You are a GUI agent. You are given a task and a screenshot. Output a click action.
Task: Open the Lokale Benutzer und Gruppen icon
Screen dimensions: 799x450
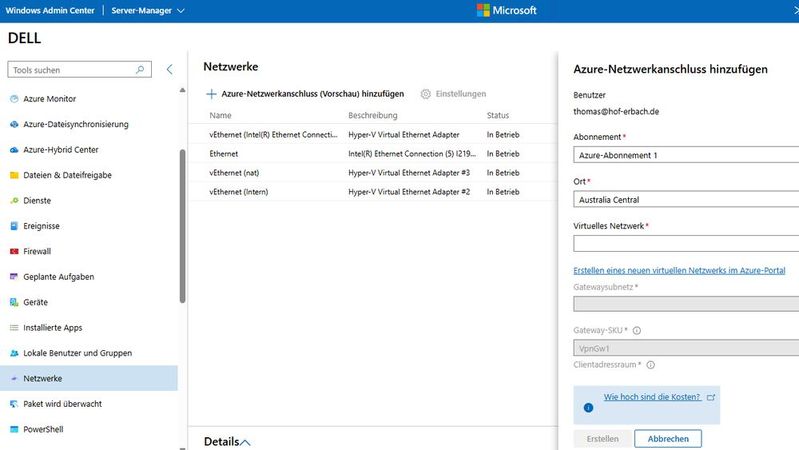click(14, 353)
